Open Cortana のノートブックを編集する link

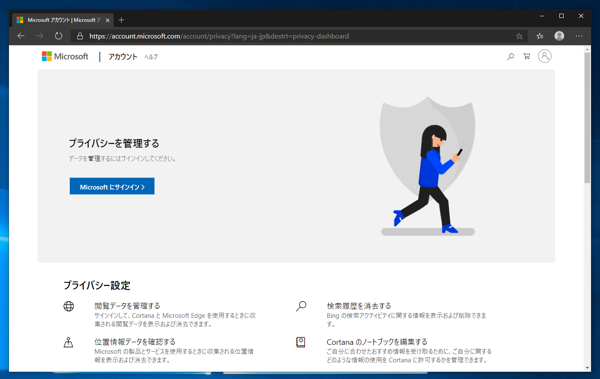pos(377,341)
